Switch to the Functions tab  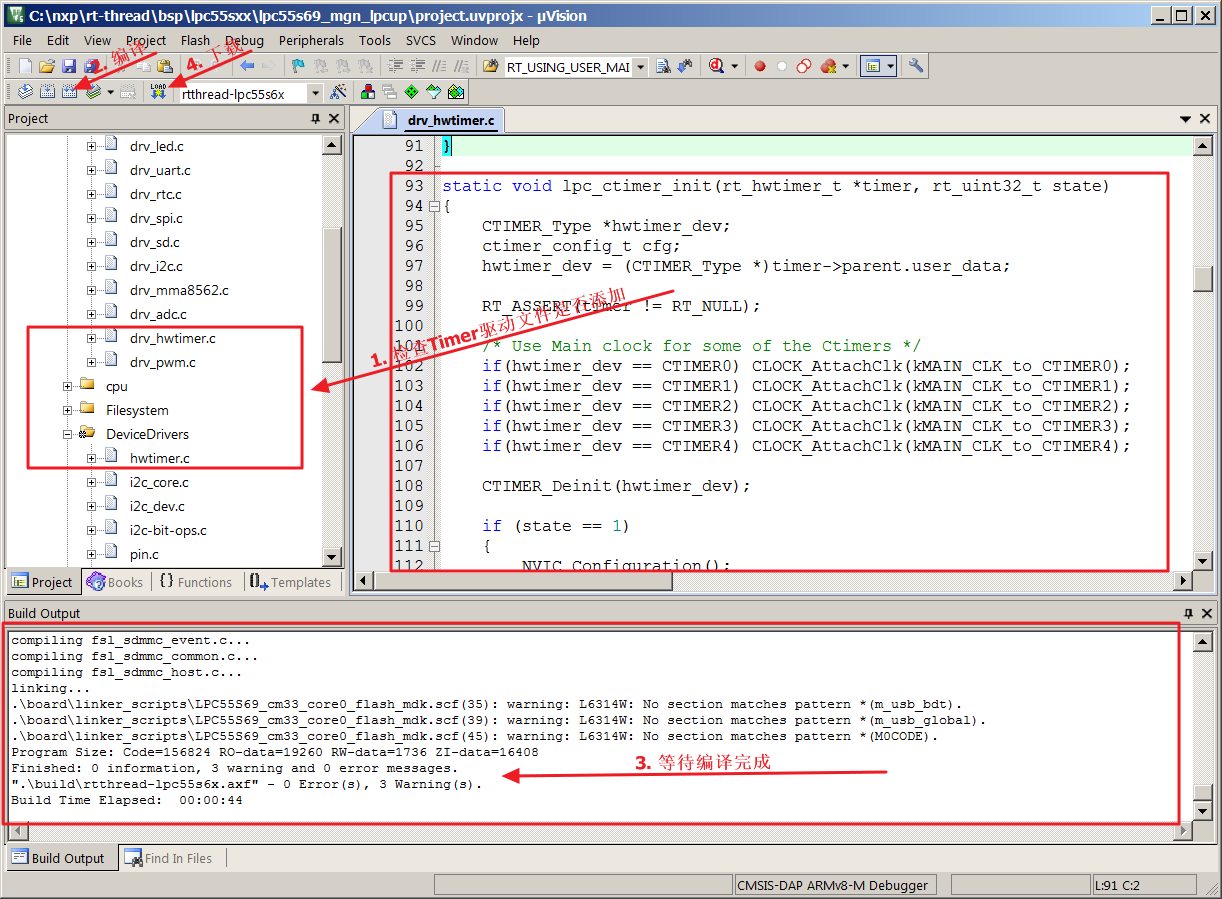pos(195,582)
